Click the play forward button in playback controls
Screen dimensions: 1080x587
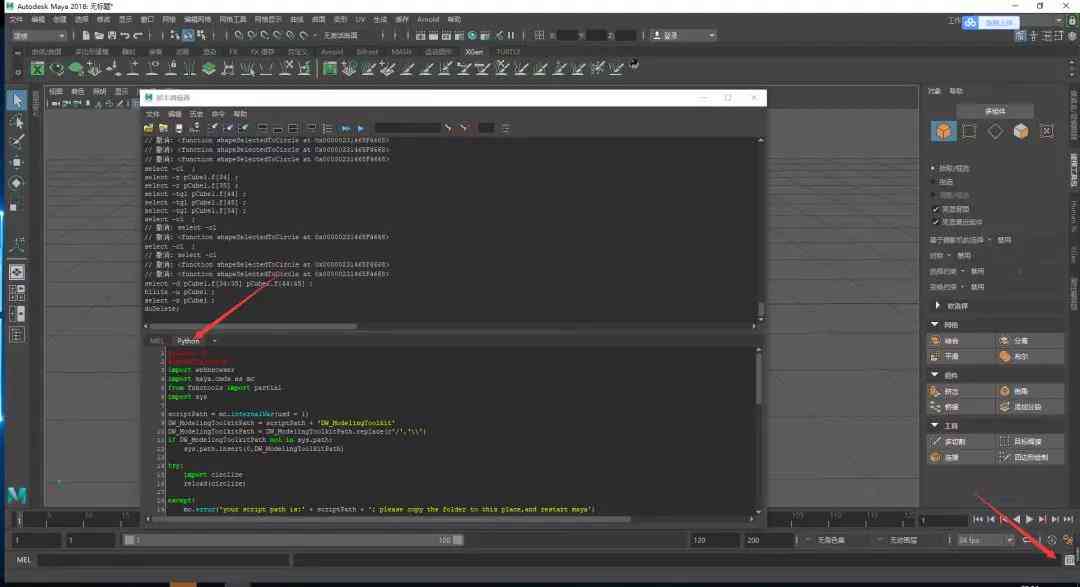[1030, 519]
